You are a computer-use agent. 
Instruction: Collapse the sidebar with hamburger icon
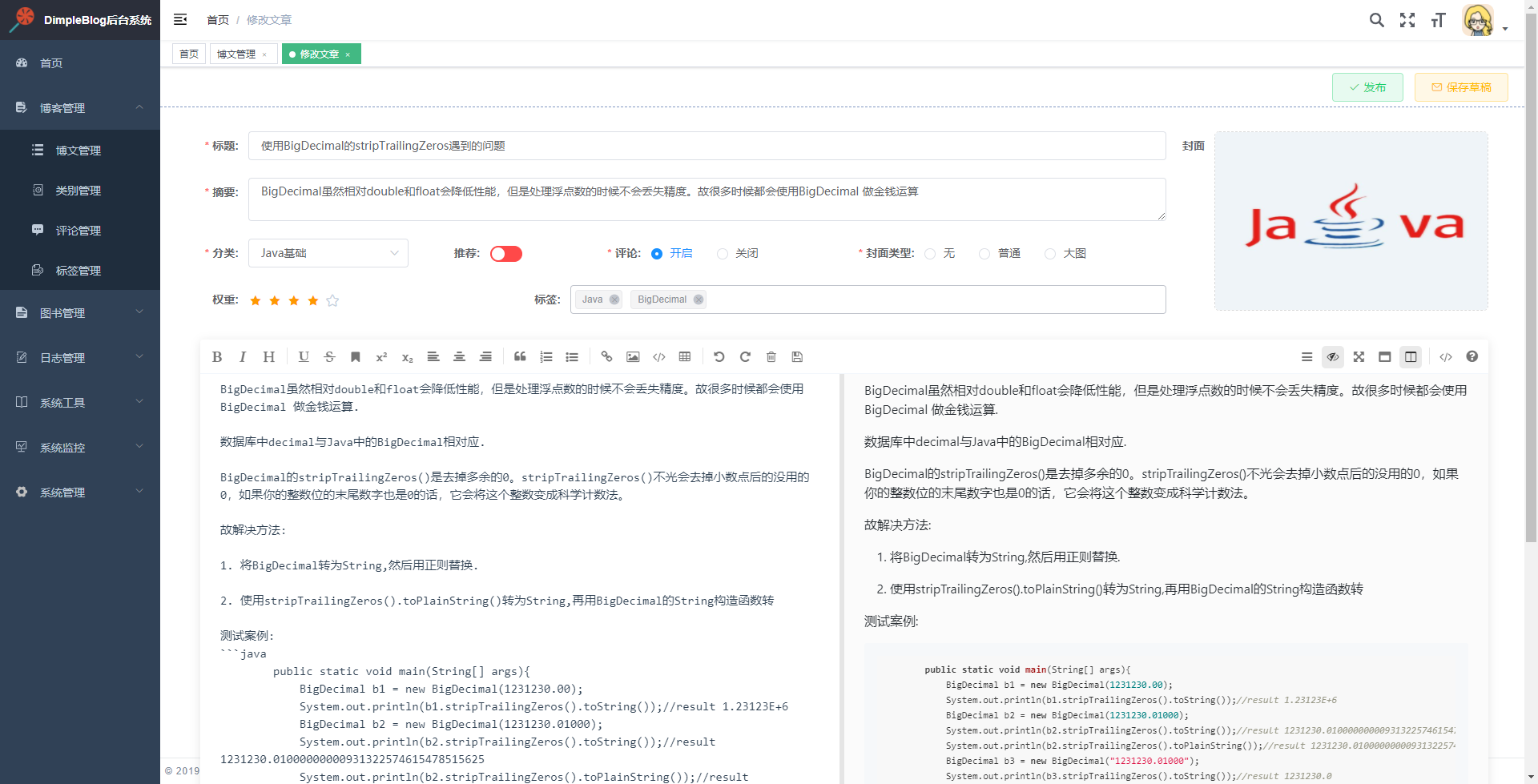pos(180,19)
